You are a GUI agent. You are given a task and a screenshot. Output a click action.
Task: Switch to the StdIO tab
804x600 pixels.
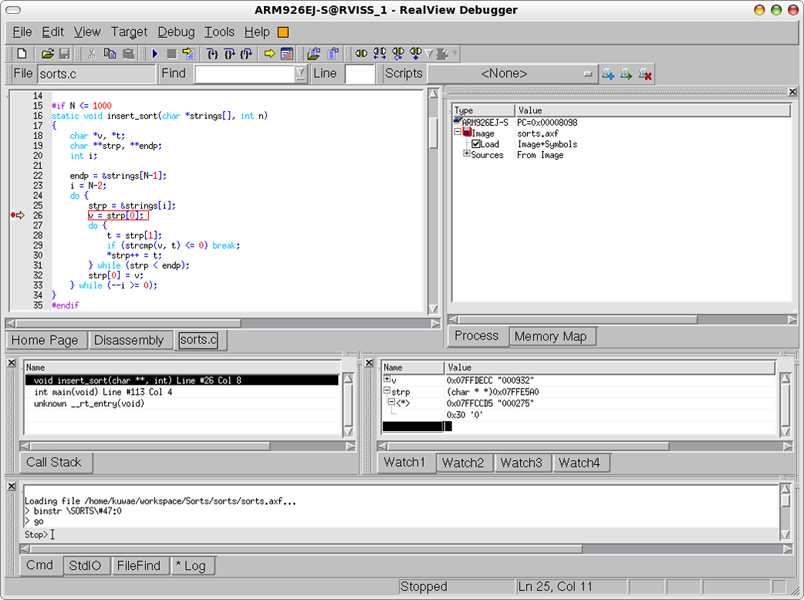[85, 566]
